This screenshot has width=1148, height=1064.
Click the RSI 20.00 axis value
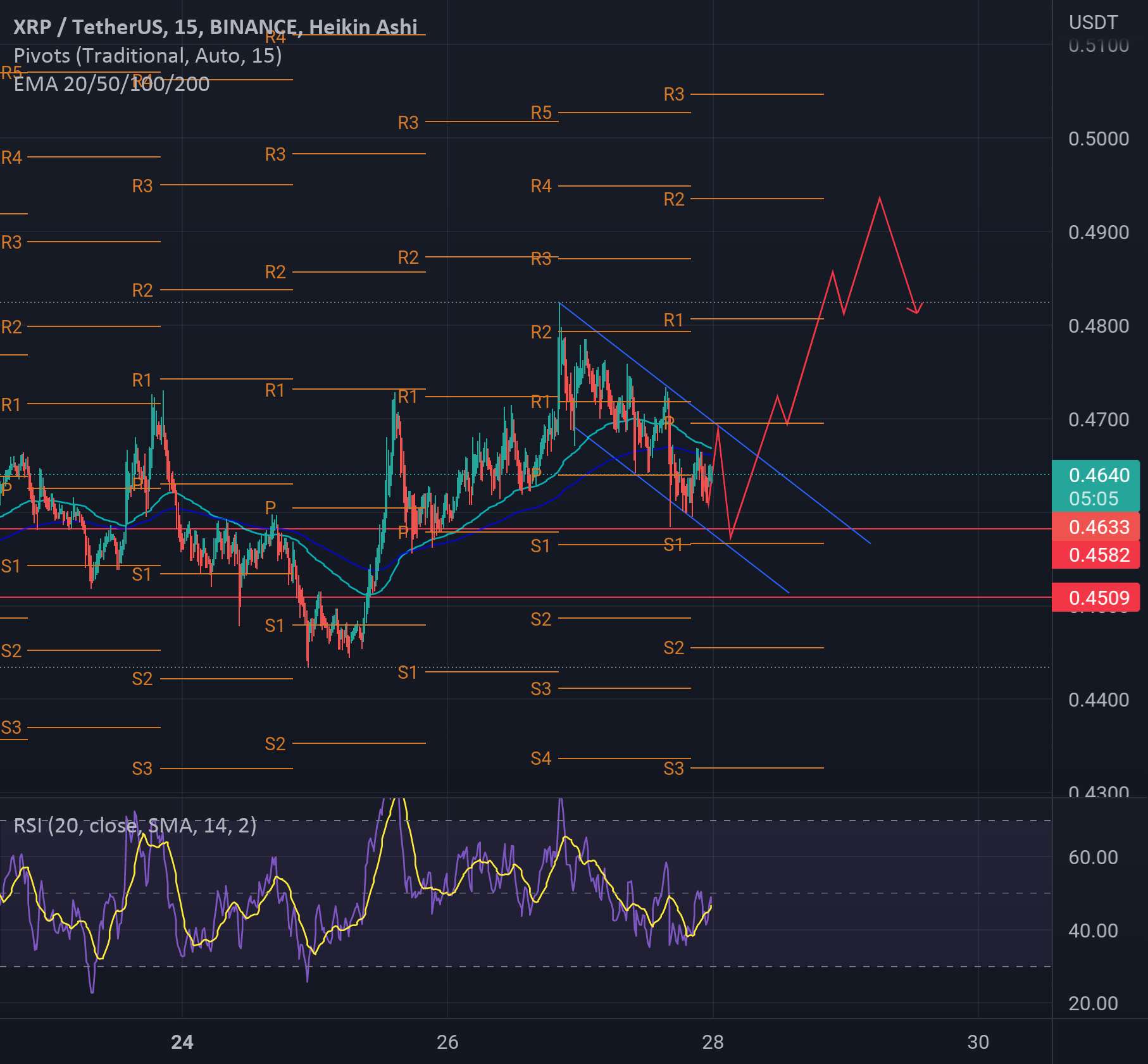(x=1093, y=1004)
